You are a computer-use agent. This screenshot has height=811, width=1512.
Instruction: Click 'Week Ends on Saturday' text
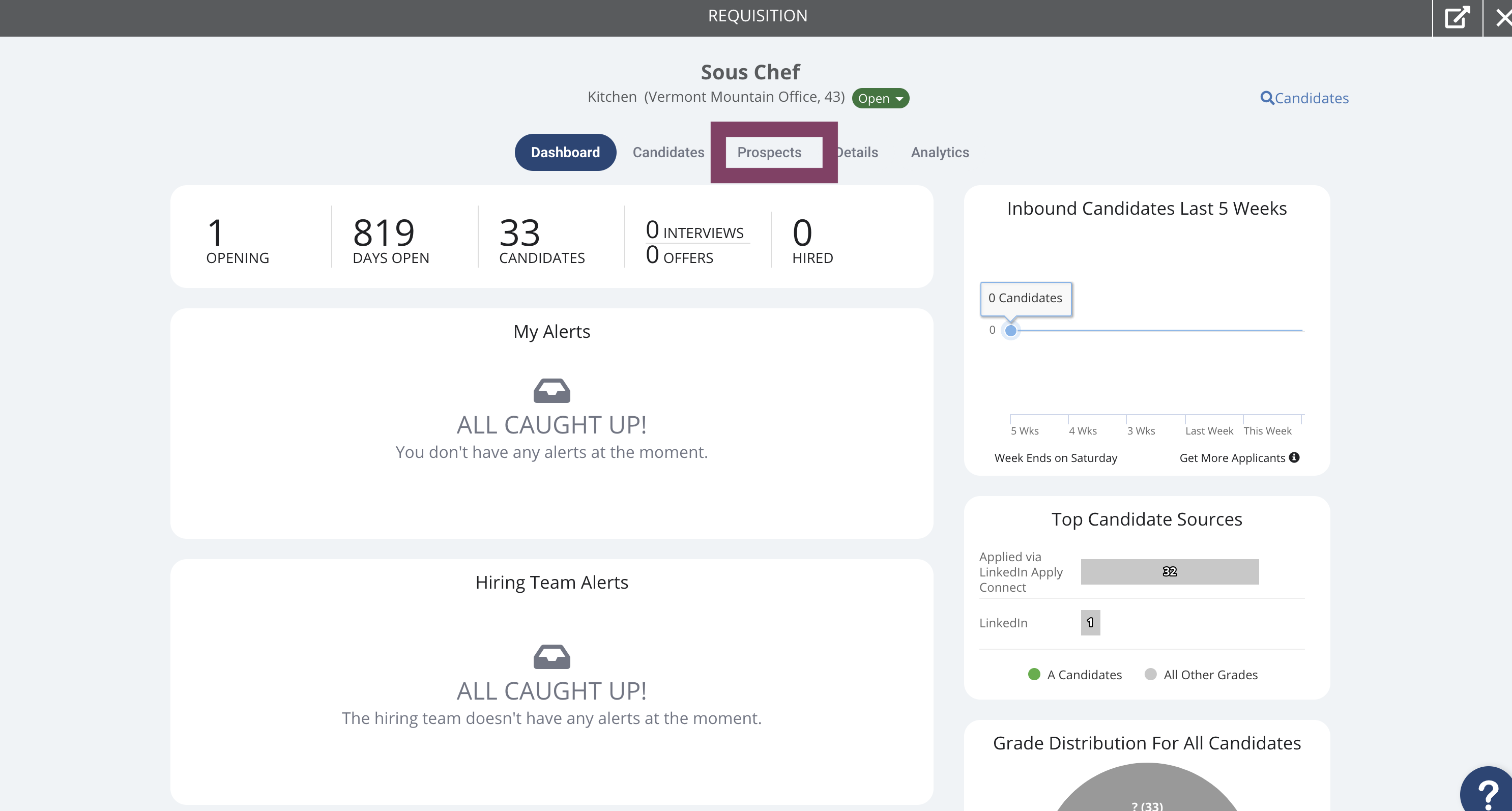tap(1055, 458)
